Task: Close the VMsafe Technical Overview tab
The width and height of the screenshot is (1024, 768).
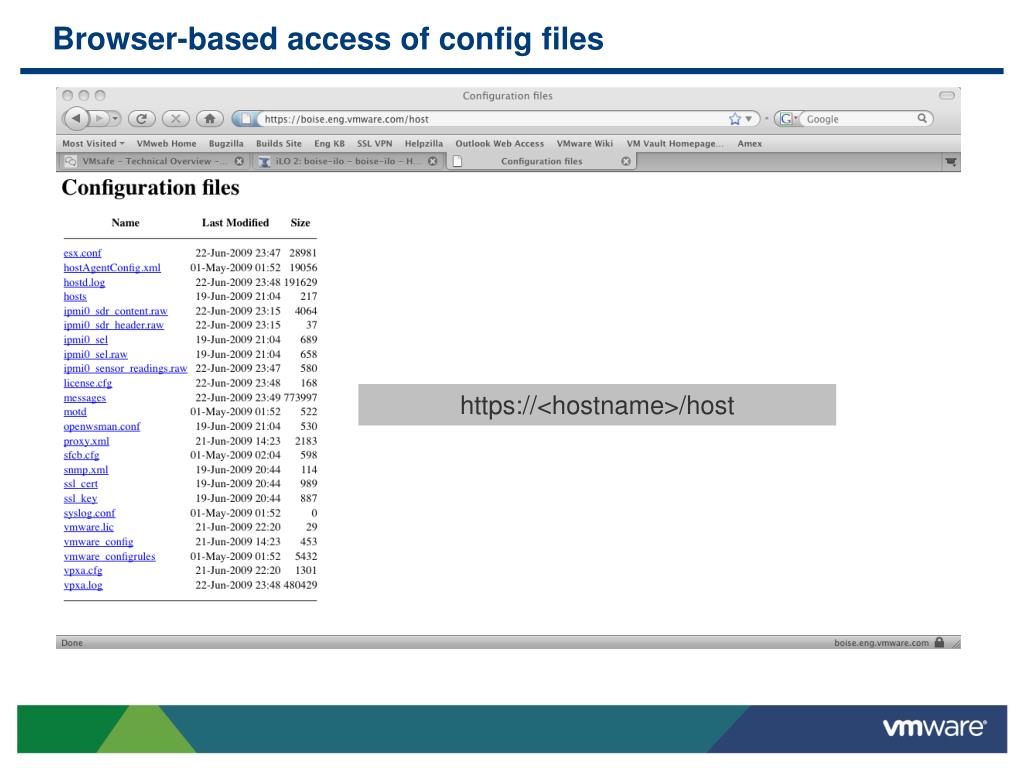Action: [239, 161]
